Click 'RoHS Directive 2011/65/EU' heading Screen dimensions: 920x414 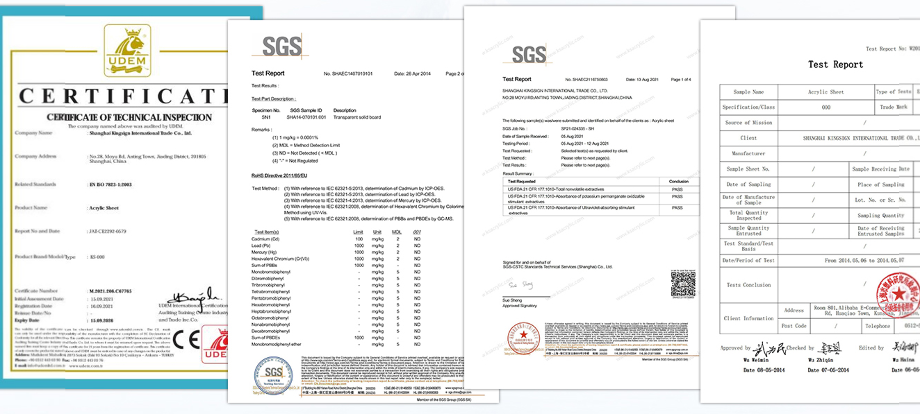click(279, 175)
